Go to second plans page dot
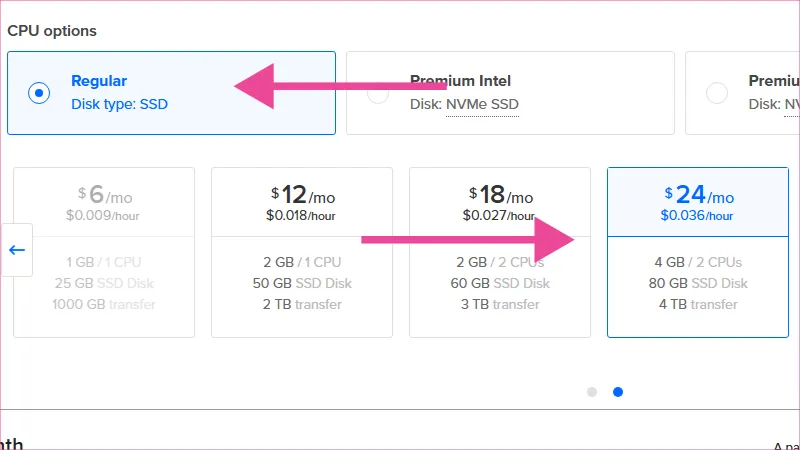The height and width of the screenshot is (450, 800). [618, 392]
